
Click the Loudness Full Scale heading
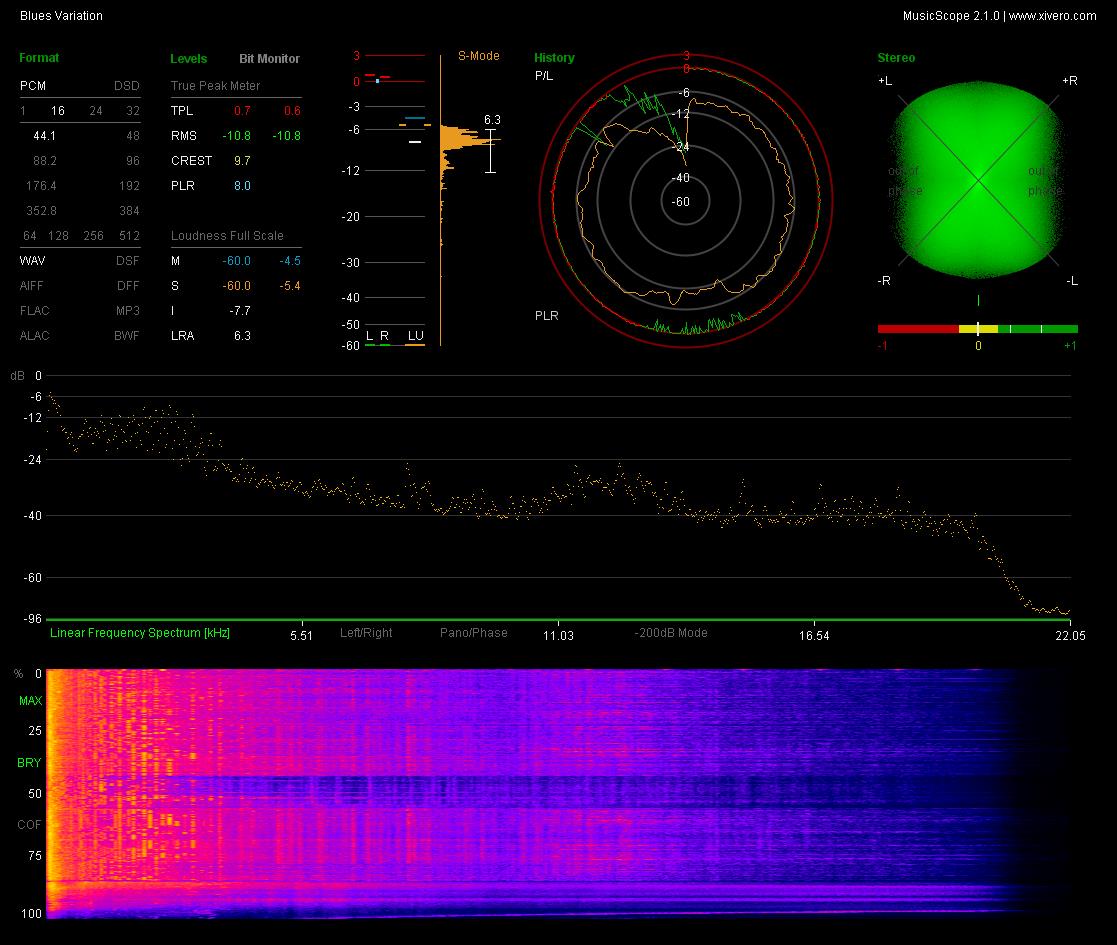227,236
